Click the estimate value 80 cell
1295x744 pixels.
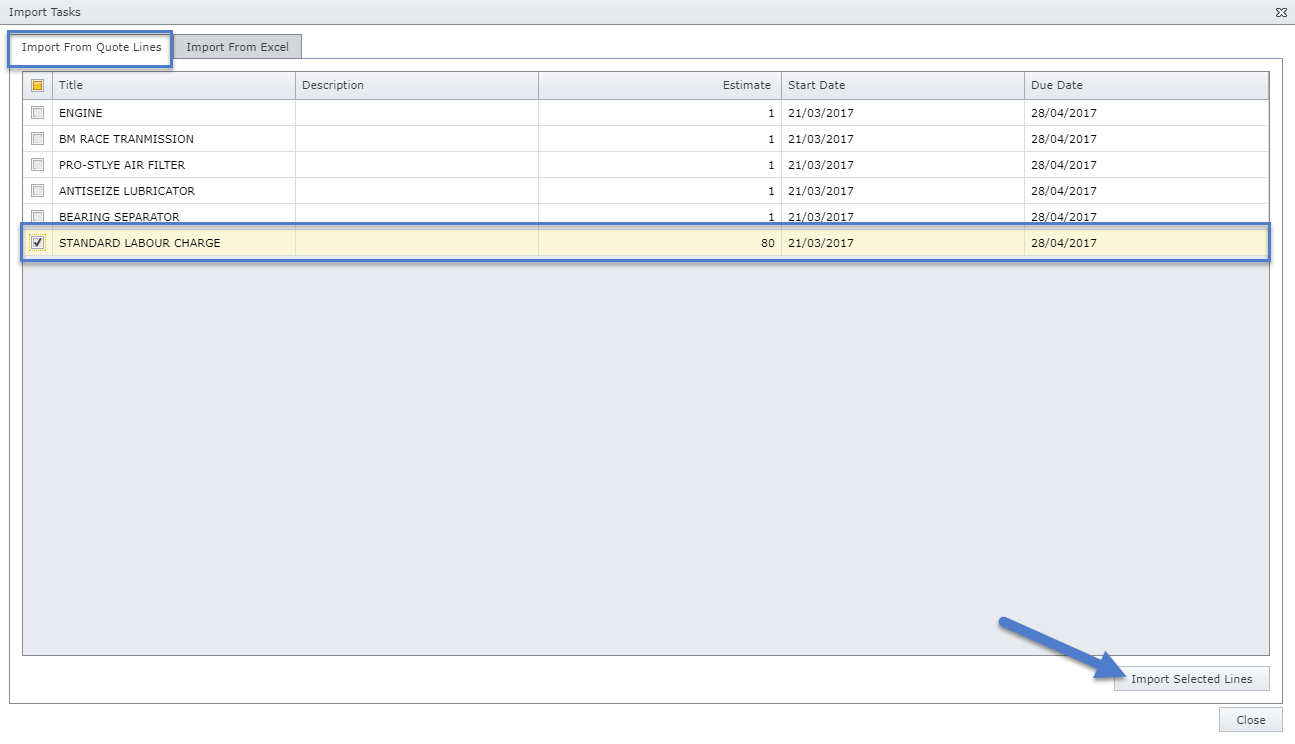pyautogui.click(x=660, y=243)
